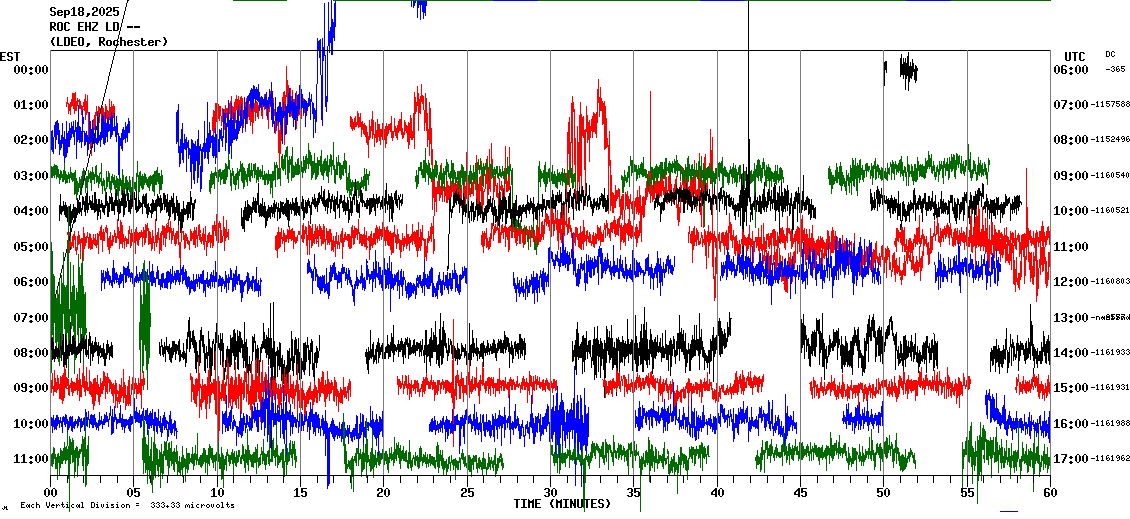Click the Each Vertical Division scale note
This screenshot has width=1130, height=519.
127,505
